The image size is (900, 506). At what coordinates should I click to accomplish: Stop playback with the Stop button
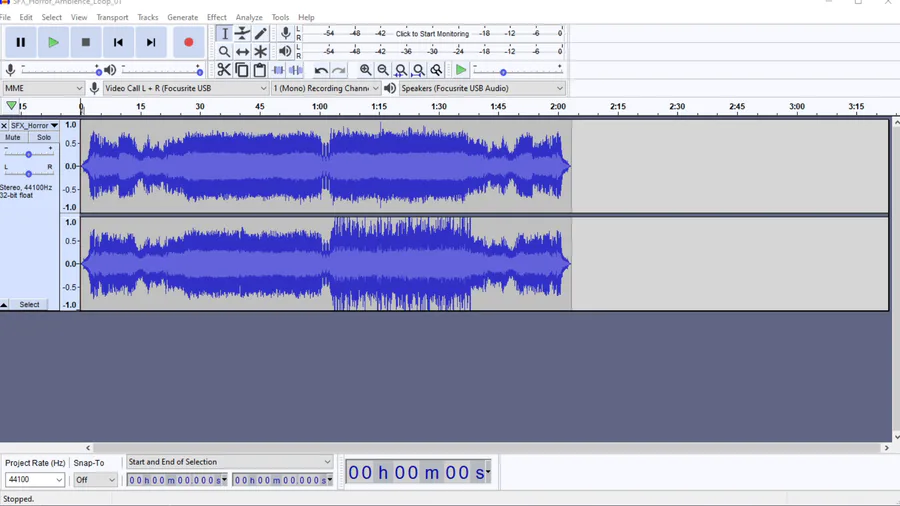pos(86,42)
